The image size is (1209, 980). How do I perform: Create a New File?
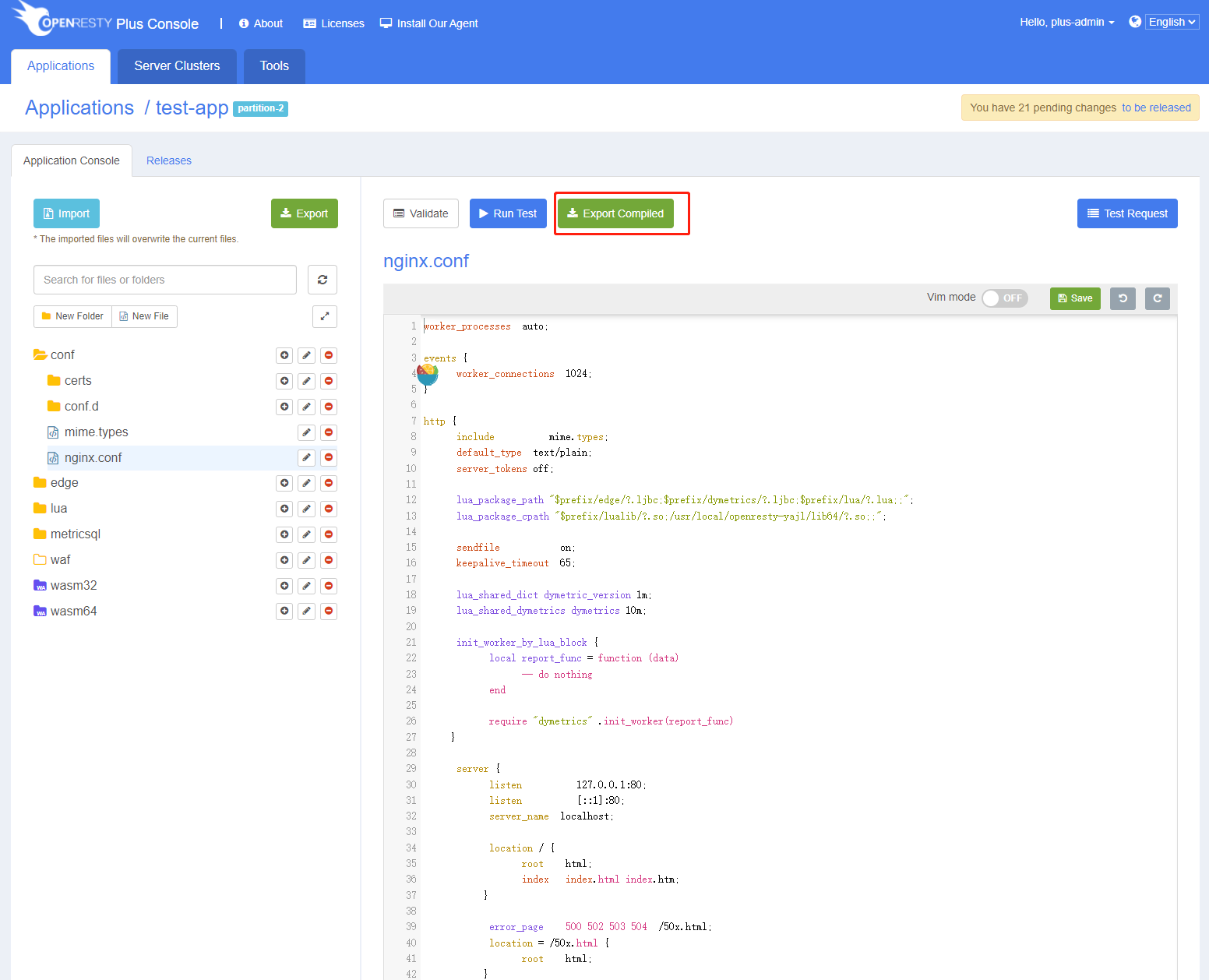pos(145,316)
